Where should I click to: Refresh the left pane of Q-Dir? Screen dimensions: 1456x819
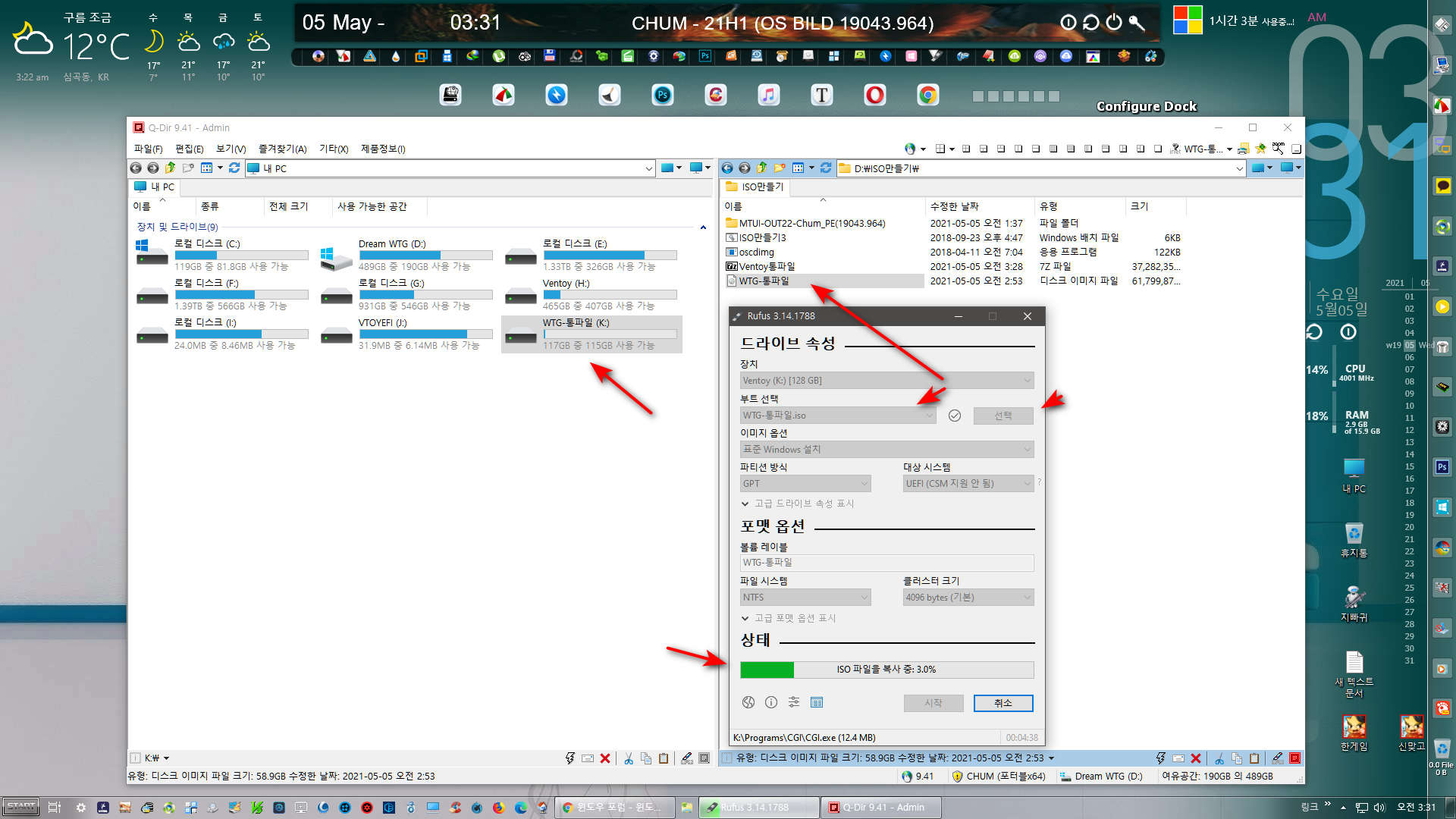(x=234, y=168)
